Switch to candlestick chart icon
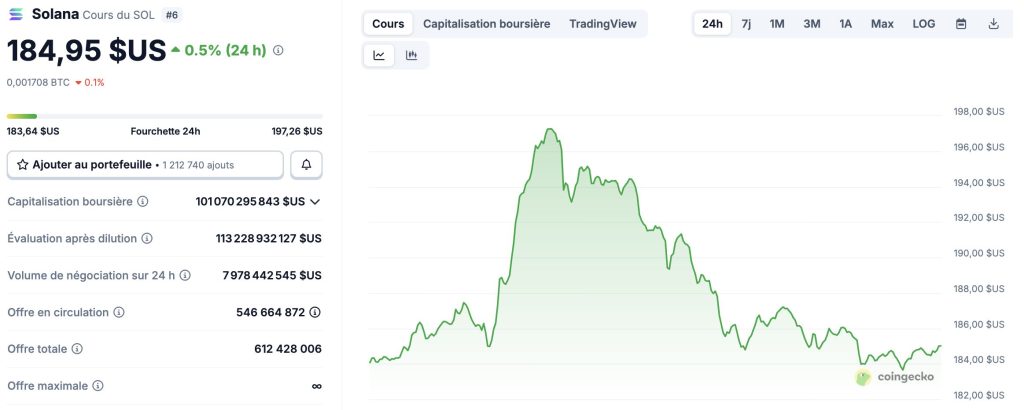The image size is (1024, 410). point(411,55)
